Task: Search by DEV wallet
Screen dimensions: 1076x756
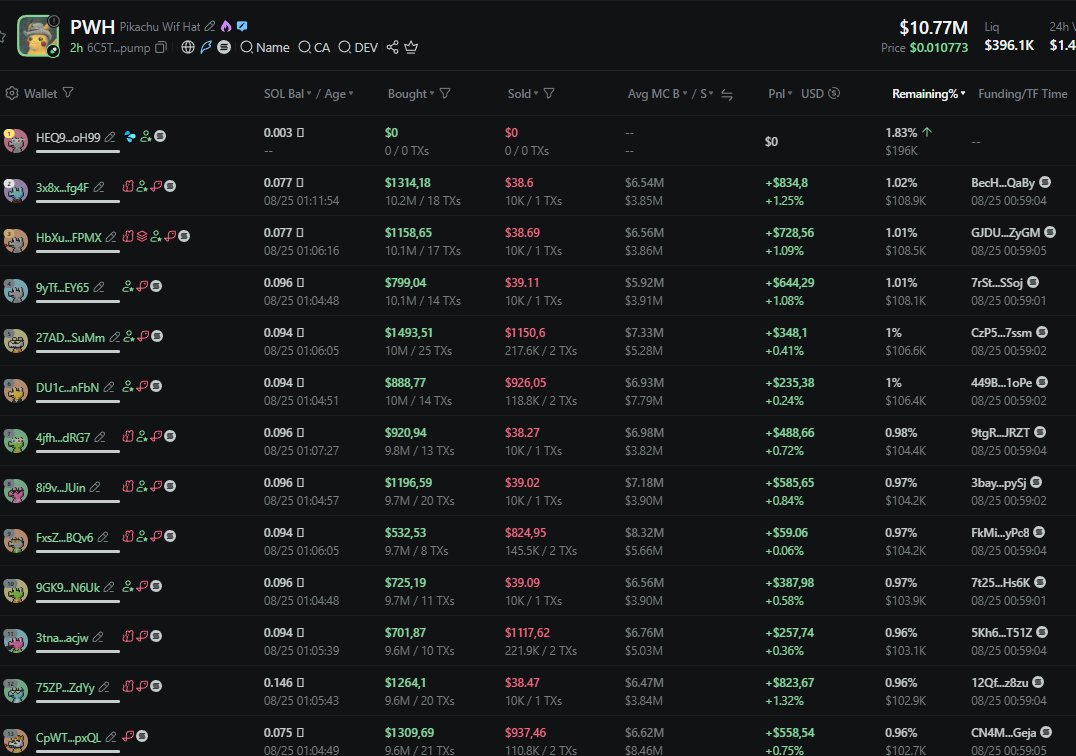Action: [x=358, y=47]
